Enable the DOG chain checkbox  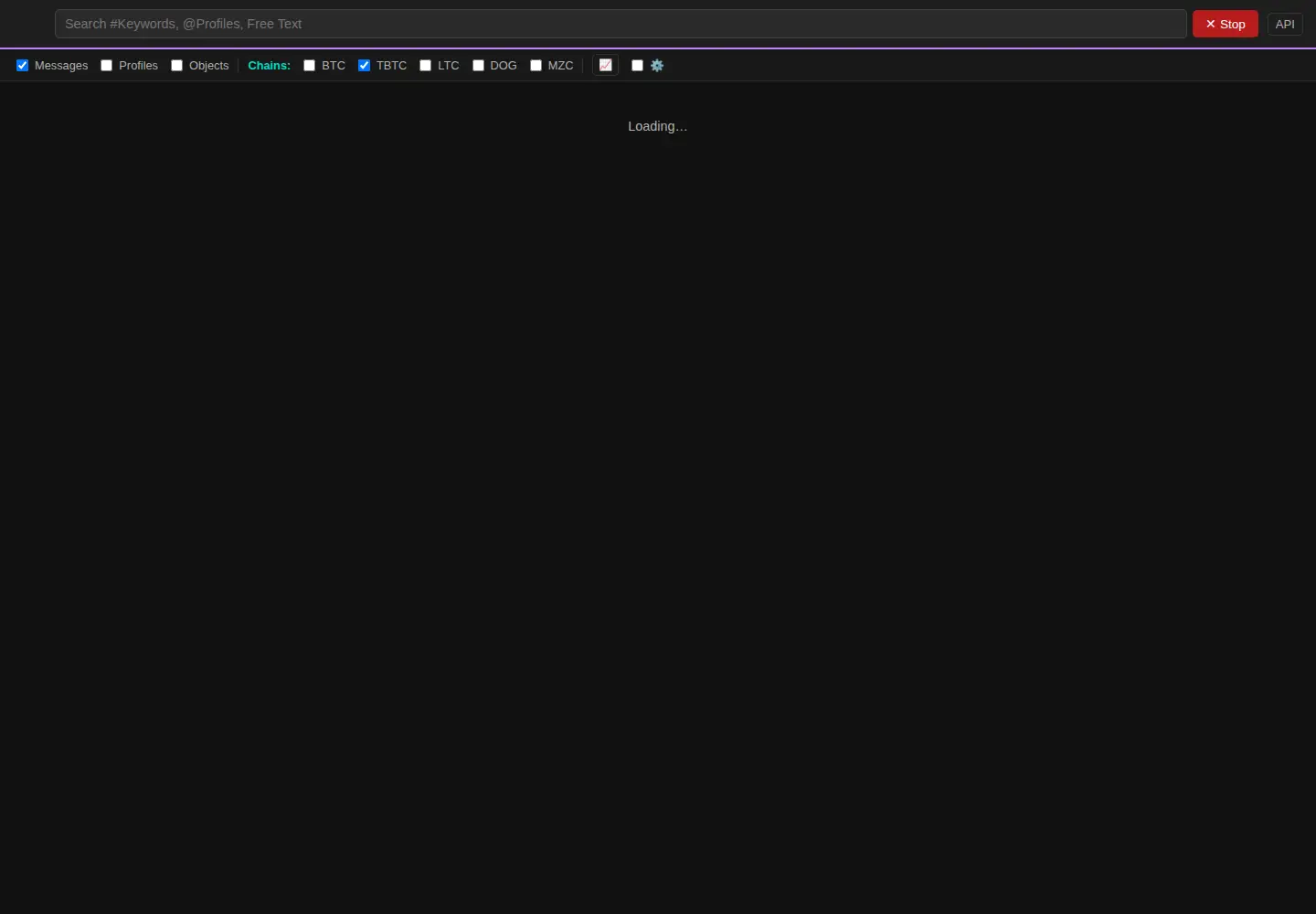click(478, 65)
